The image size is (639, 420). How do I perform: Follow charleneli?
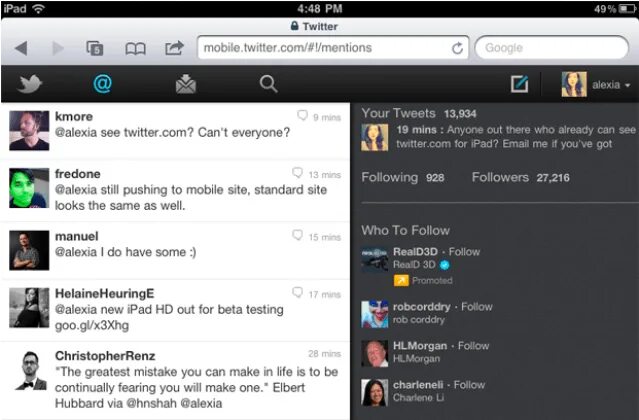[469, 385]
